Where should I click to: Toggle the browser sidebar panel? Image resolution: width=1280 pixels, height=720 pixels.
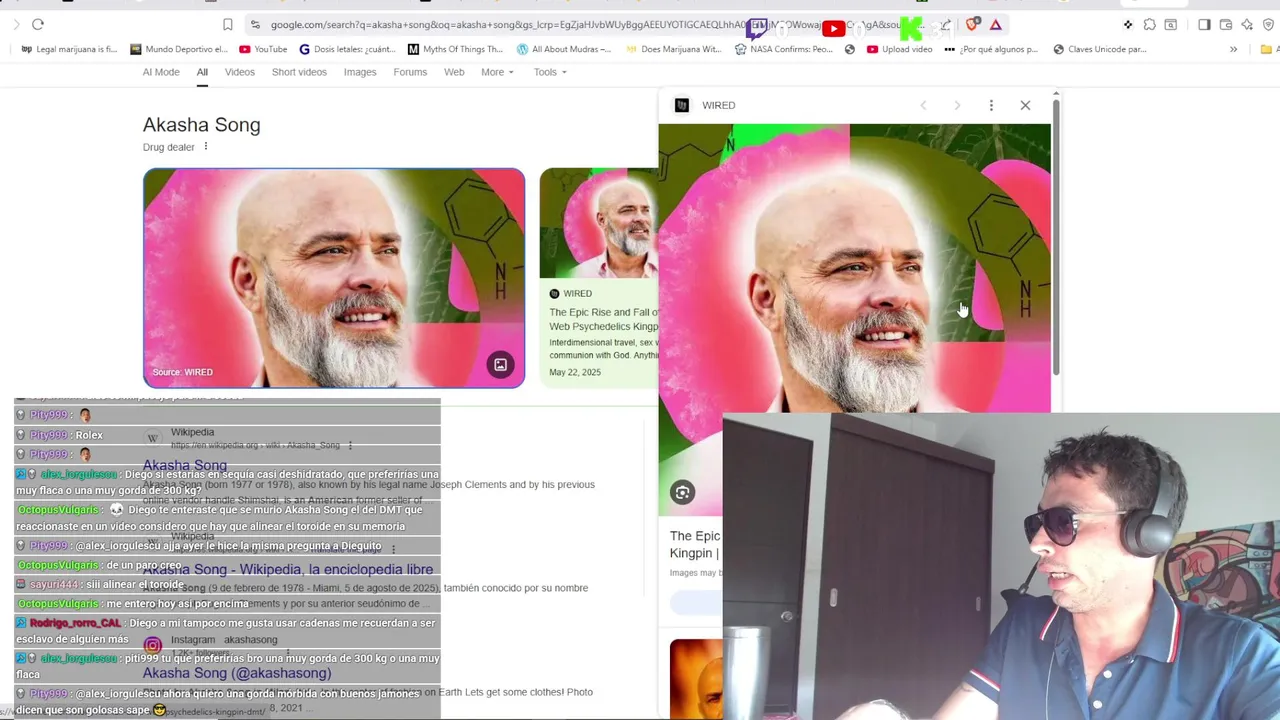click(1204, 24)
